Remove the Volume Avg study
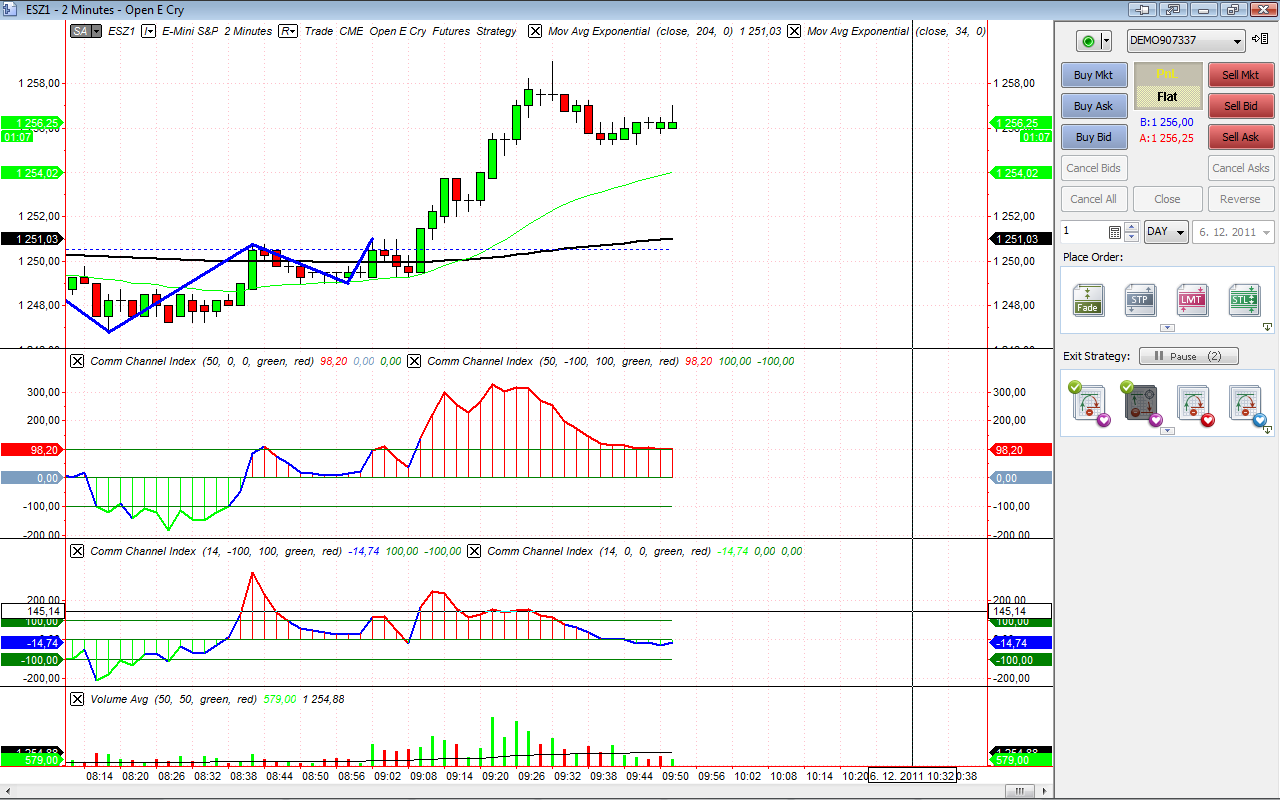The width and height of the screenshot is (1280, 800). point(77,699)
